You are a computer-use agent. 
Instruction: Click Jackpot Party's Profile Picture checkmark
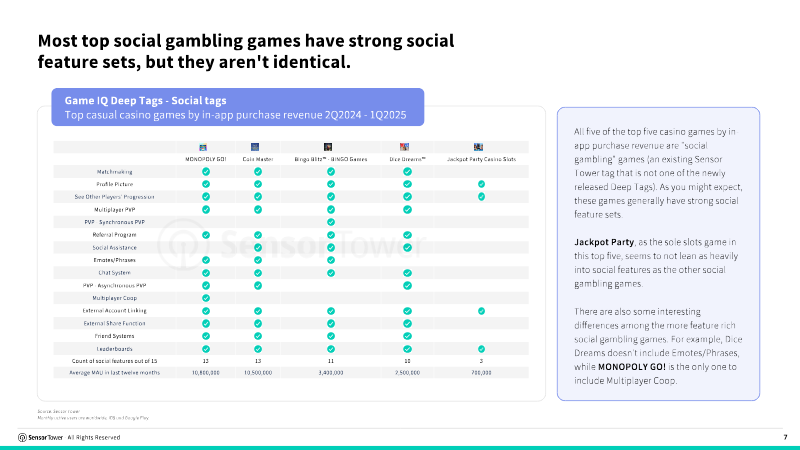click(481, 184)
